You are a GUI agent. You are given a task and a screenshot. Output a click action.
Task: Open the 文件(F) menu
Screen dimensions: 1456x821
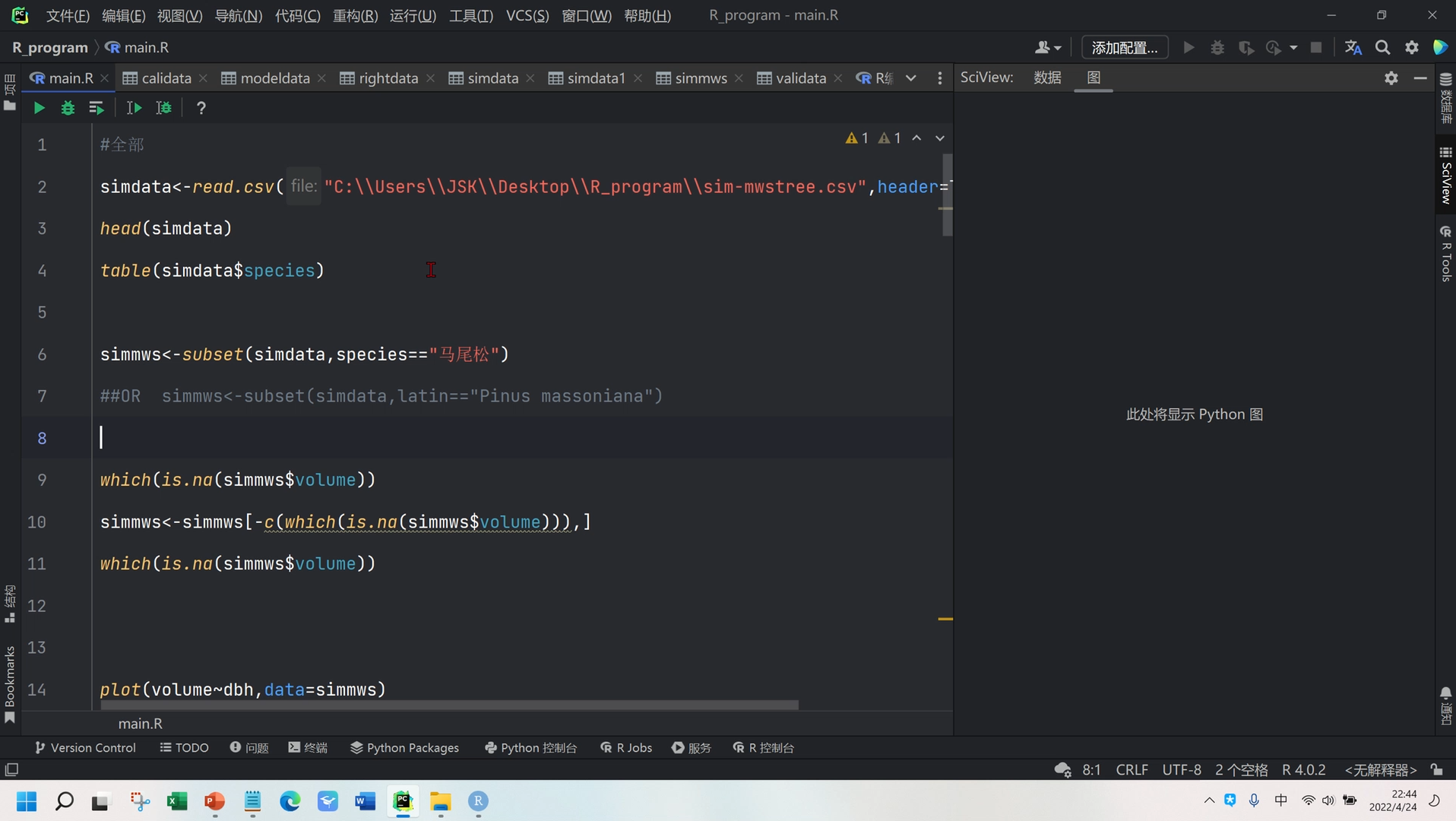[68, 15]
